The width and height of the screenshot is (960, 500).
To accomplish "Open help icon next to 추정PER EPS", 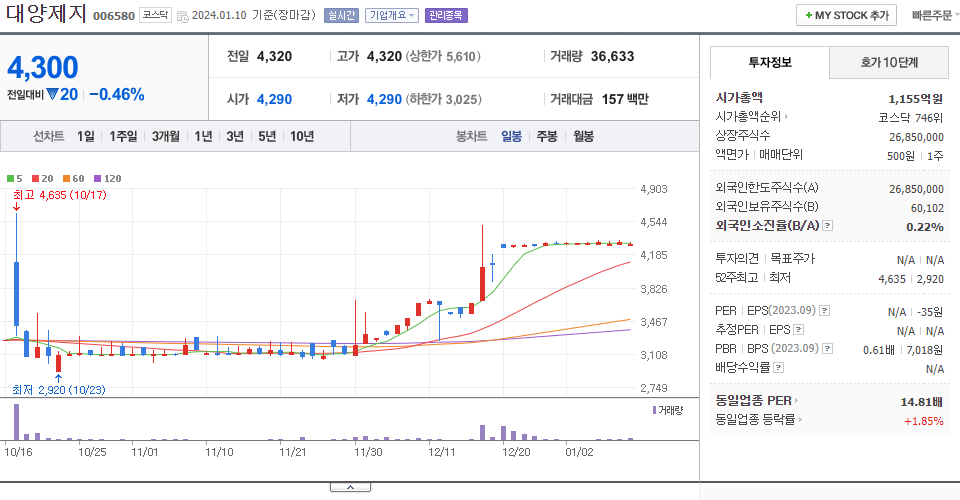I will 798,330.
